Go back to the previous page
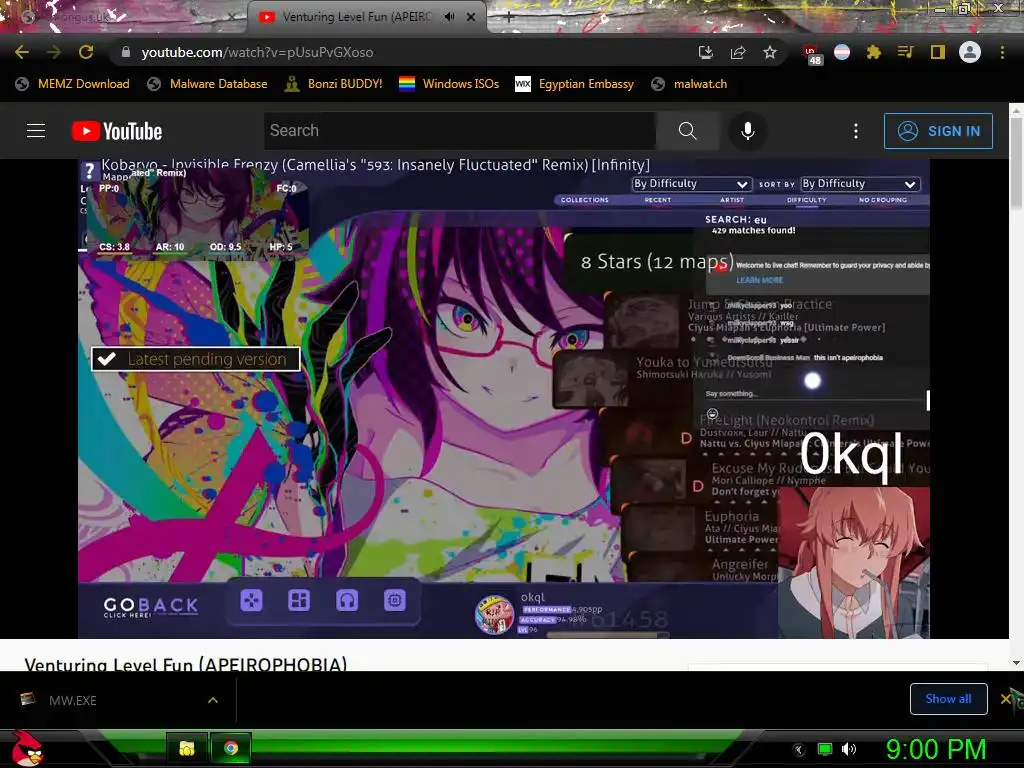Image resolution: width=1024 pixels, height=768 pixels. [x=22, y=52]
